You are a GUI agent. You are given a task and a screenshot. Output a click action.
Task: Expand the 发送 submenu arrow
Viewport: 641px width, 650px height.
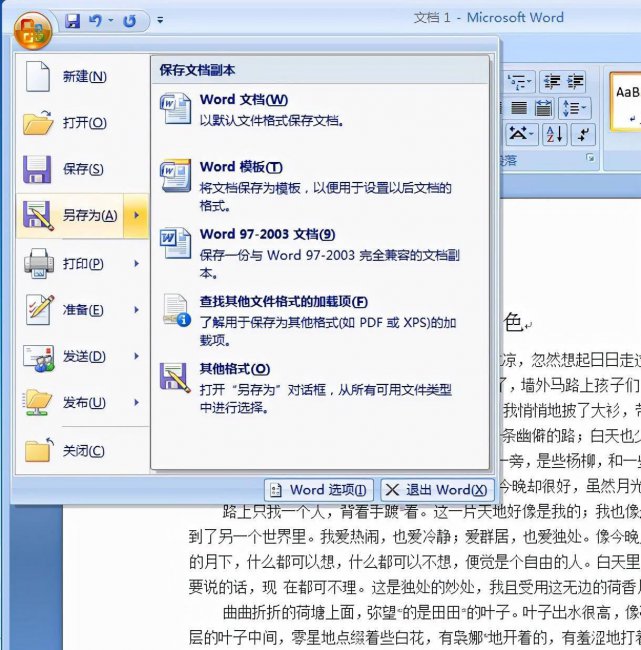click(136, 356)
